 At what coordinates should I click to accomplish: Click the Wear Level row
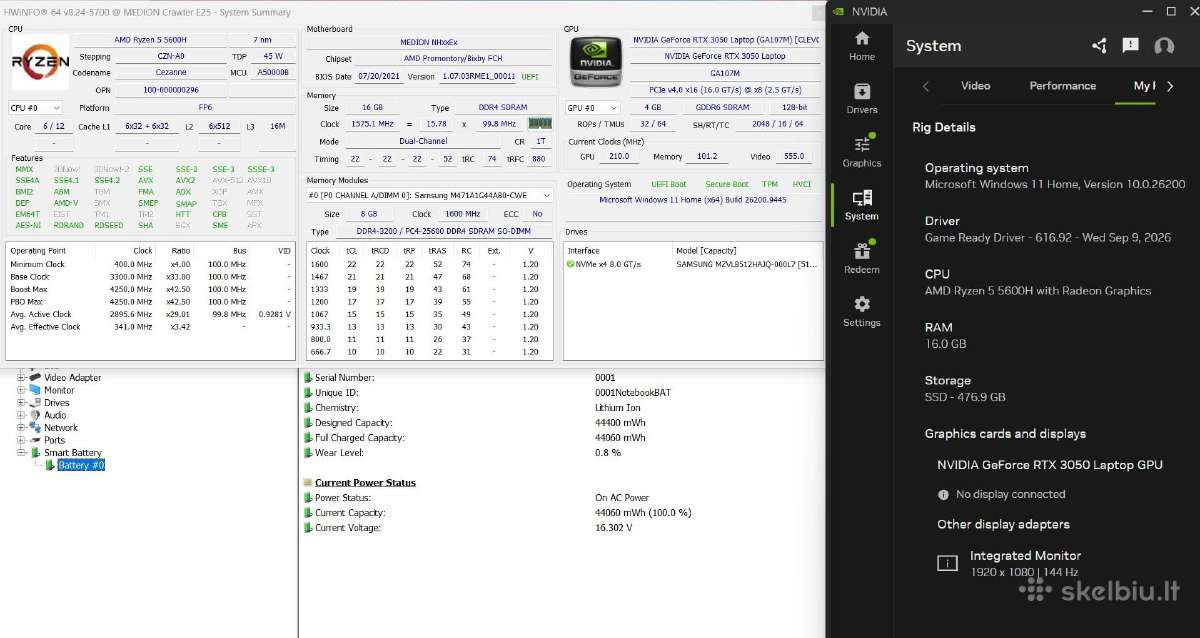[560, 453]
